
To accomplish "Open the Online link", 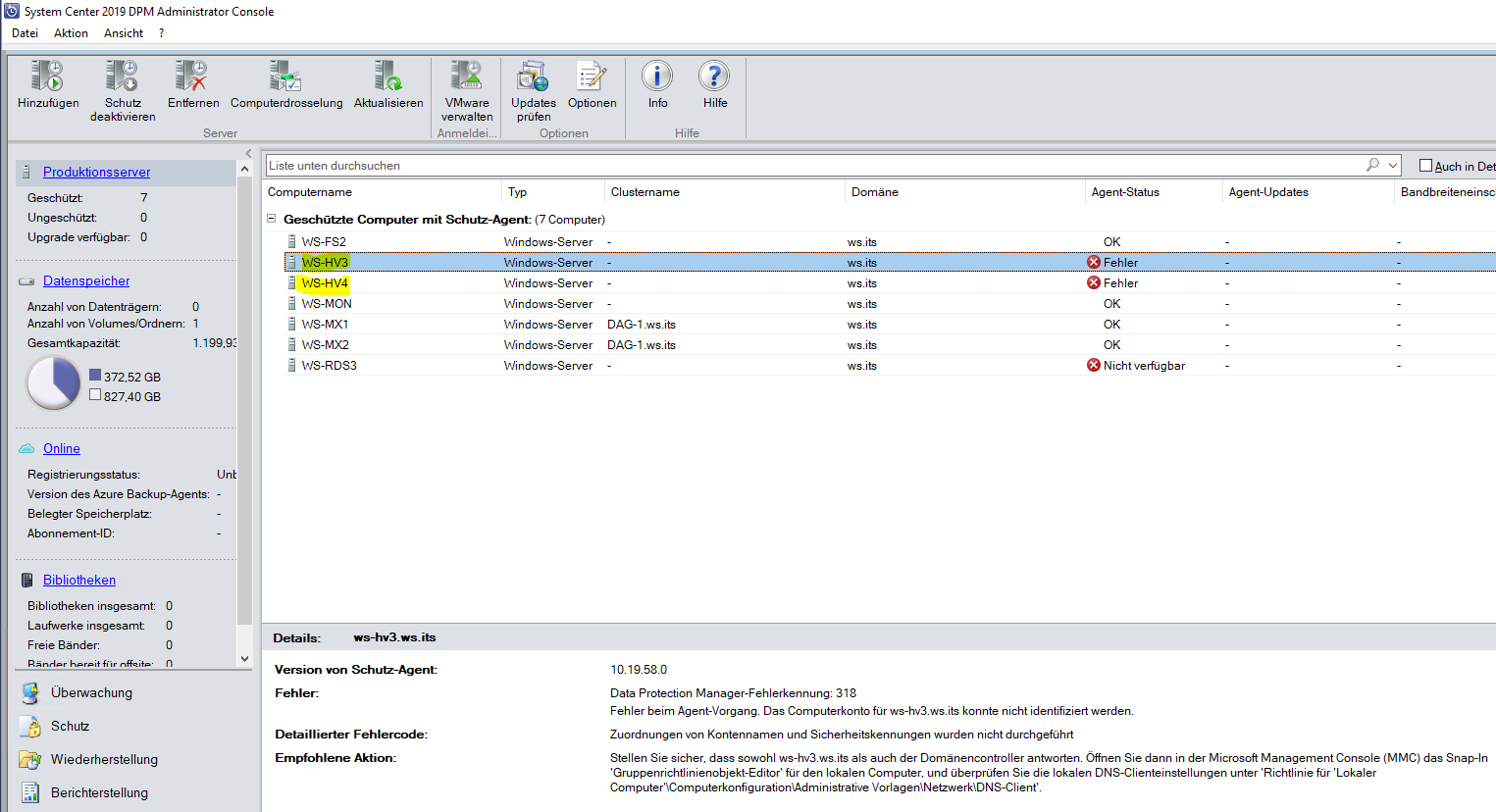I will [x=62, y=448].
